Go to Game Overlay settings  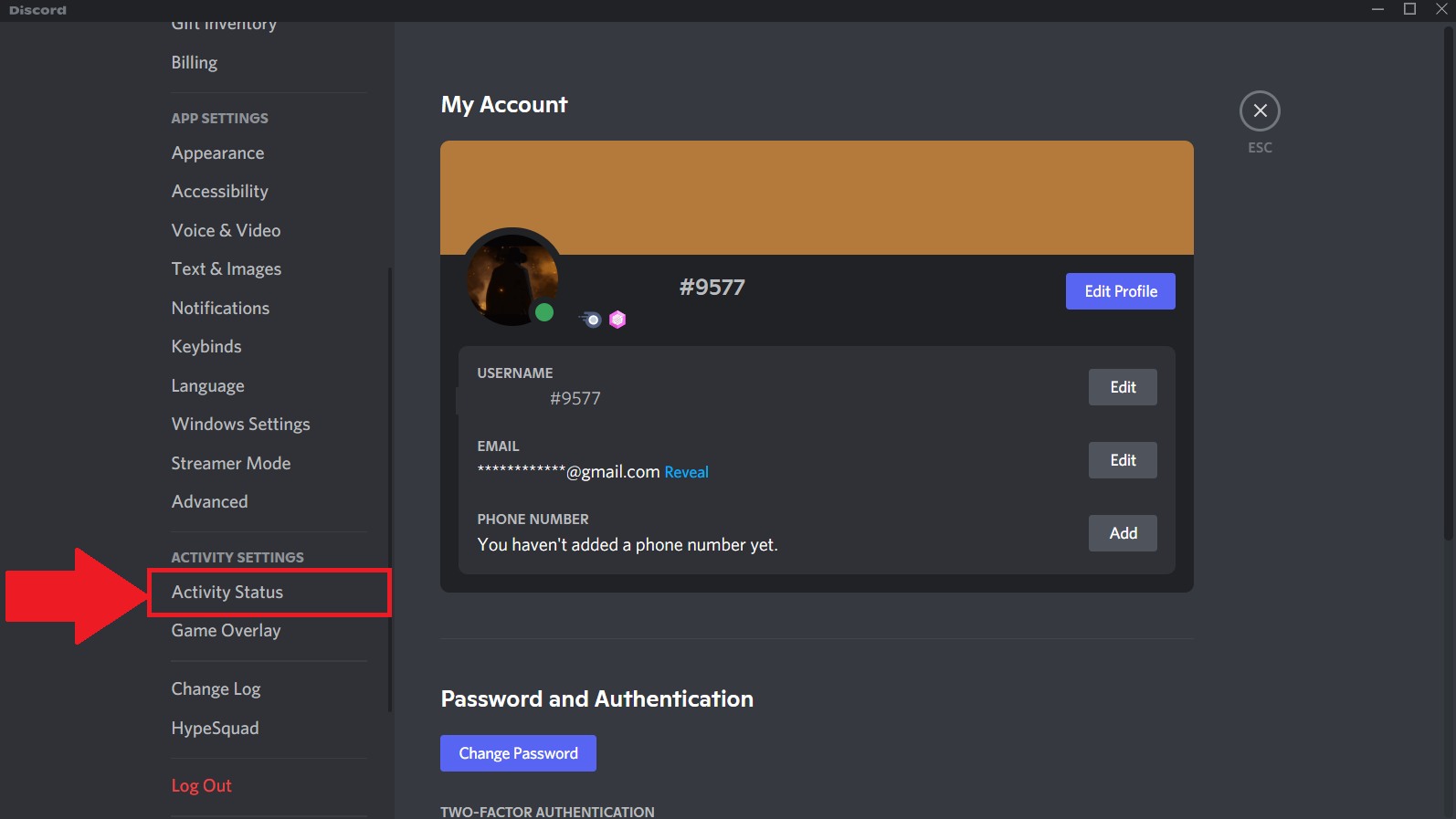click(226, 631)
